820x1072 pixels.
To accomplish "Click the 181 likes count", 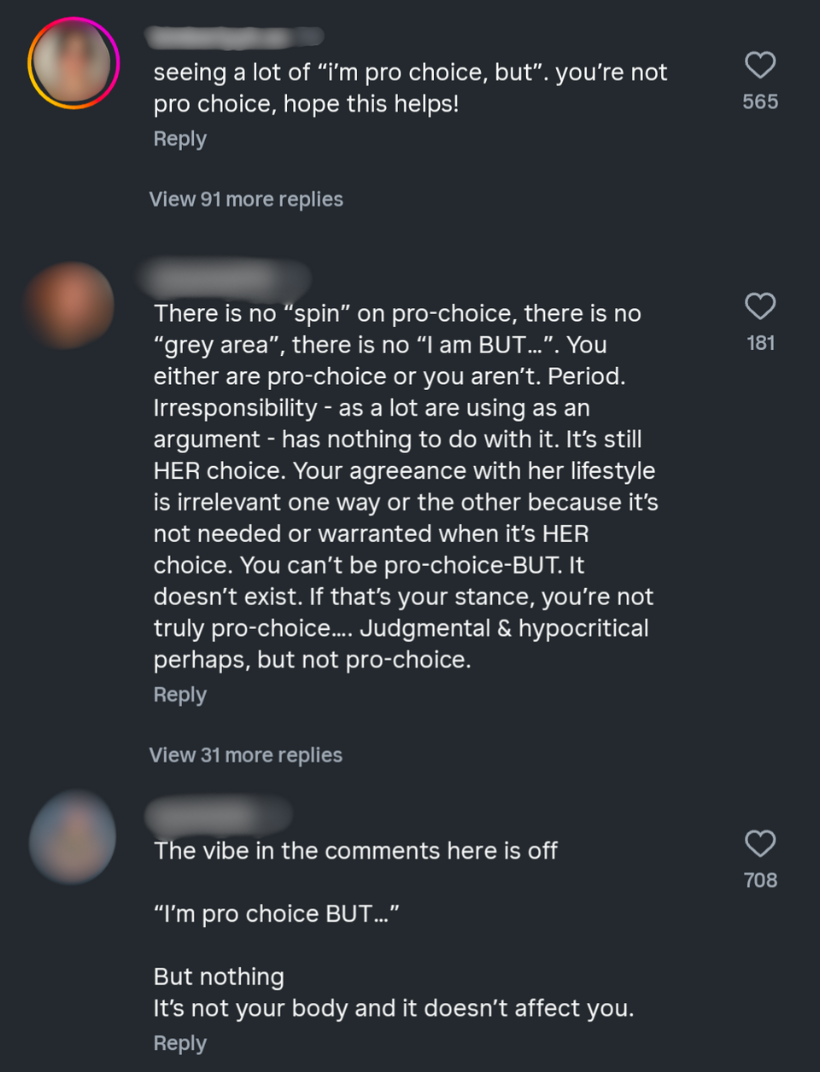I will [x=760, y=343].
